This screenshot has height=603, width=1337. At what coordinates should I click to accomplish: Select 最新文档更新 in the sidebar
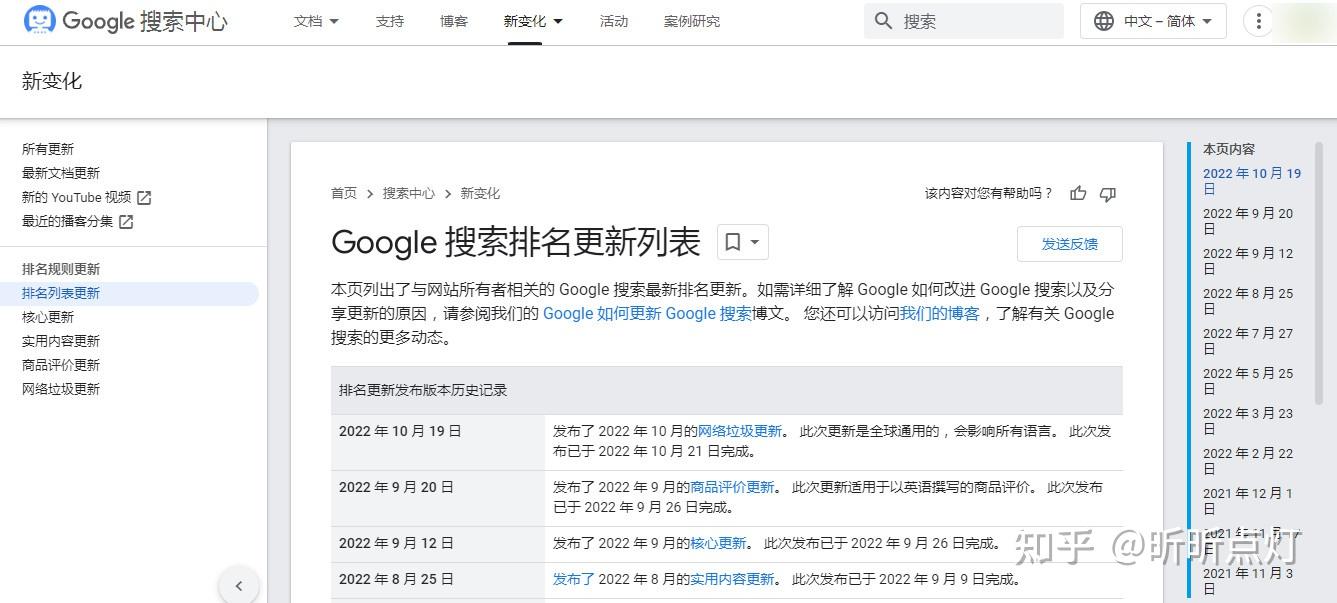click(61, 173)
